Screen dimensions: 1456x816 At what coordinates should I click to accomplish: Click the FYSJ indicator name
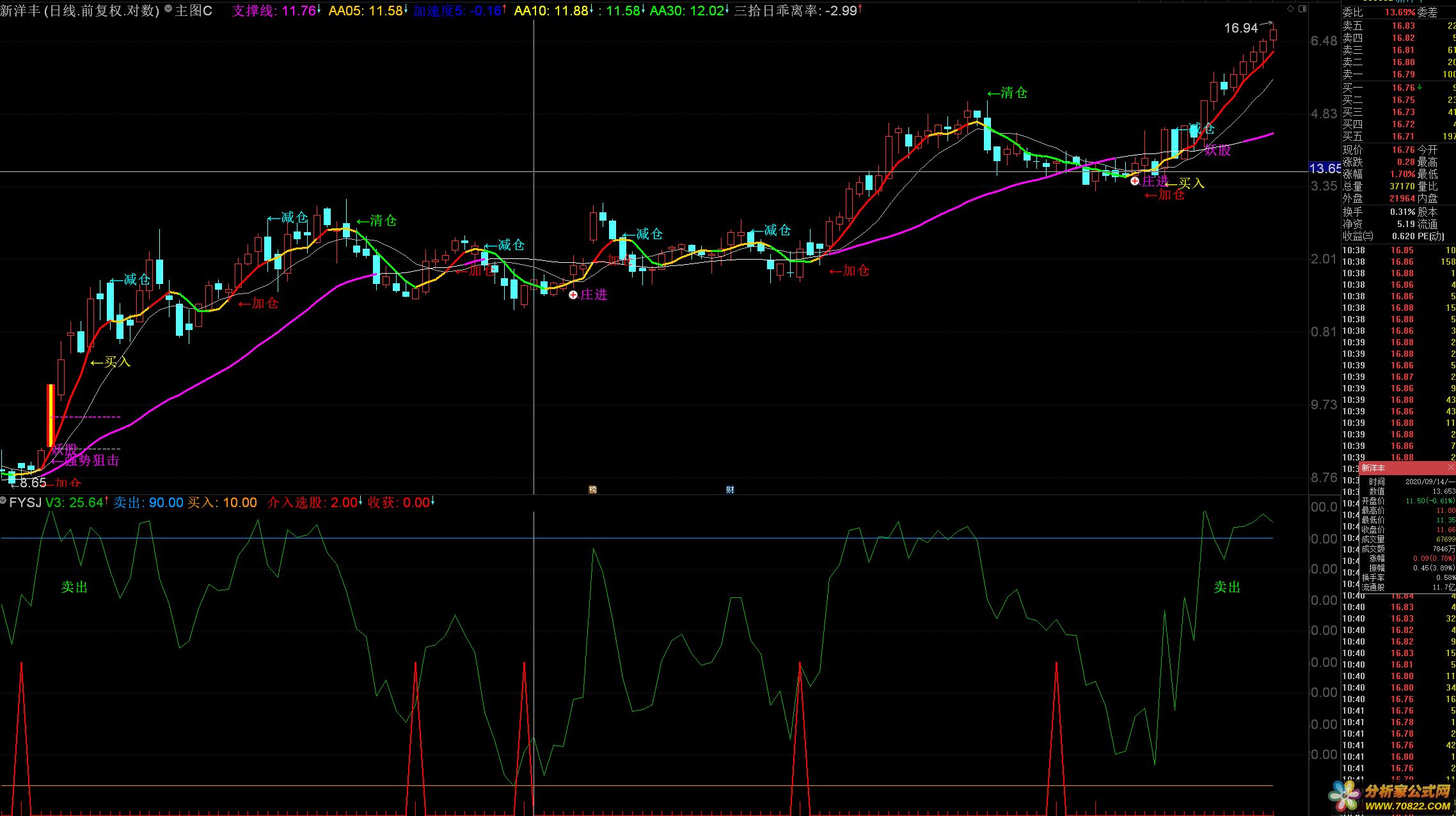26,503
